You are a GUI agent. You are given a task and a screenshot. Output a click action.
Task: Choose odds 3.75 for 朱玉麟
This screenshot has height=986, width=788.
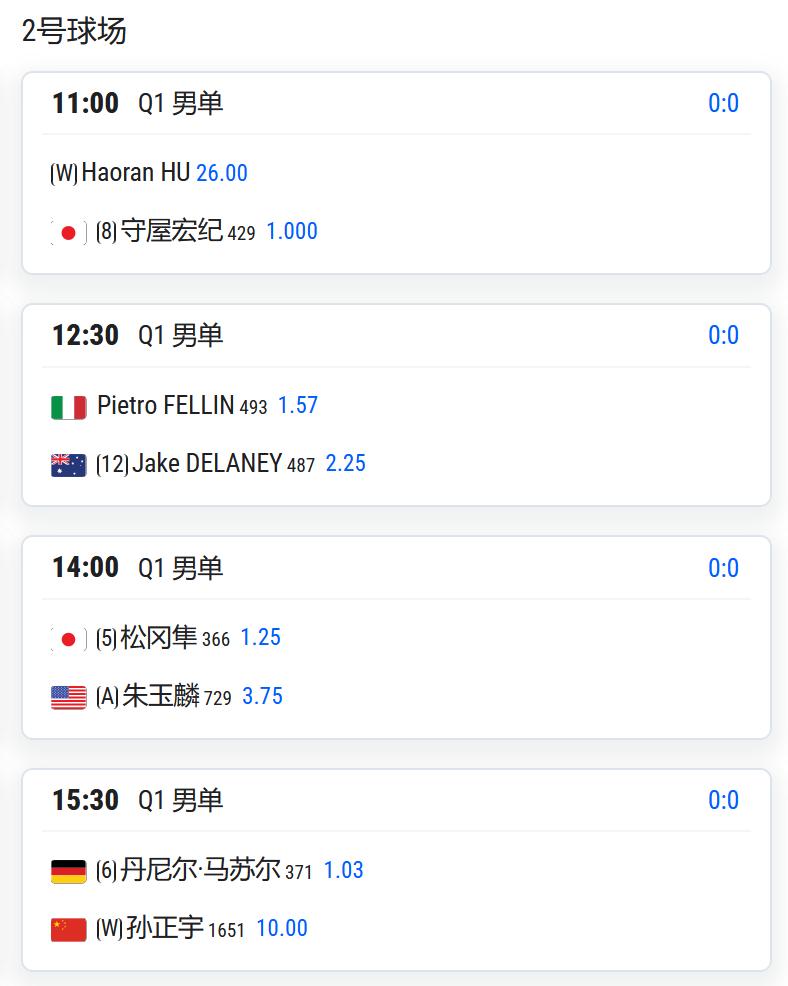tap(262, 696)
